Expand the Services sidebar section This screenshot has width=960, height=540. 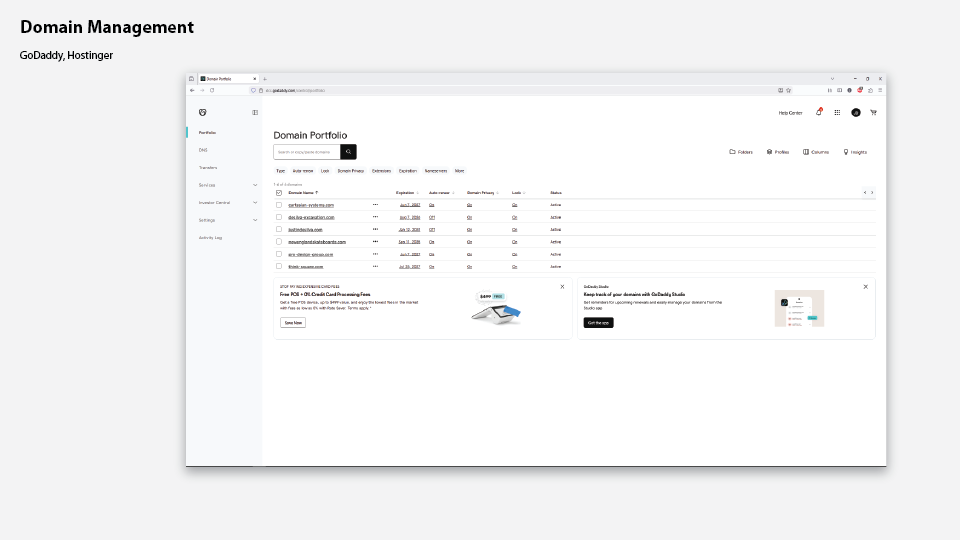(254, 185)
